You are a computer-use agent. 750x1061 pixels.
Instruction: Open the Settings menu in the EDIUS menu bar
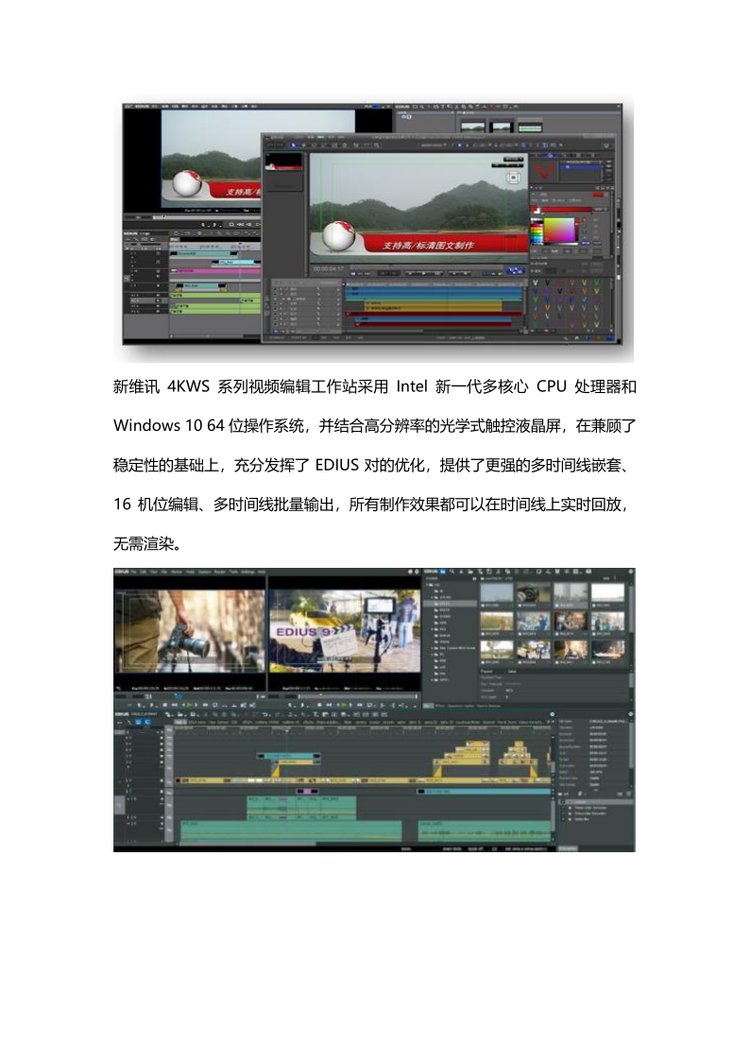point(247,572)
